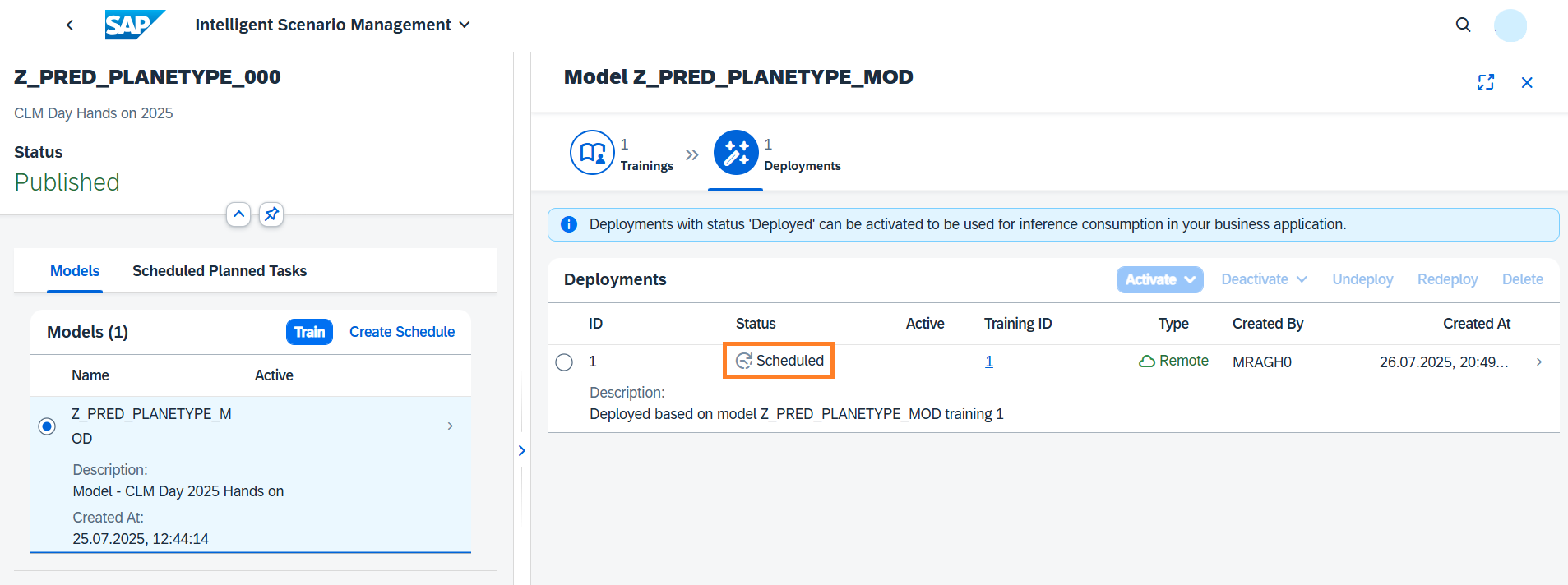The image size is (1568, 585).
Task: Click the back navigation arrow
Action: click(70, 25)
